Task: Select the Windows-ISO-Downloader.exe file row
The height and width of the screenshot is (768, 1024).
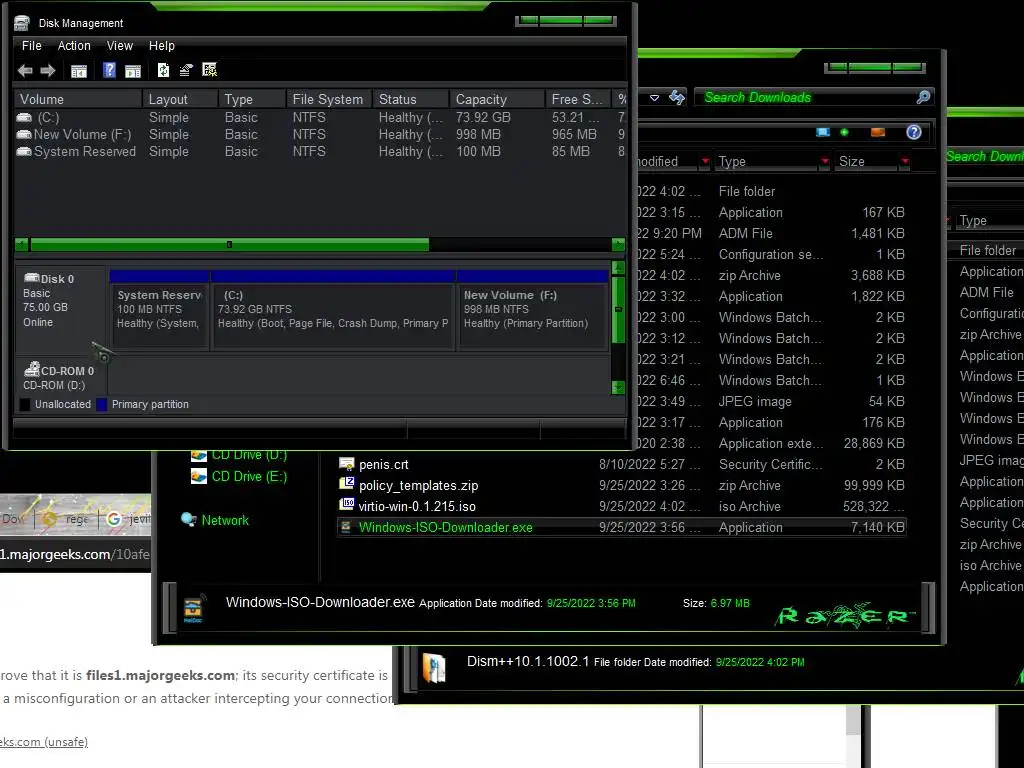Action: tap(621, 527)
